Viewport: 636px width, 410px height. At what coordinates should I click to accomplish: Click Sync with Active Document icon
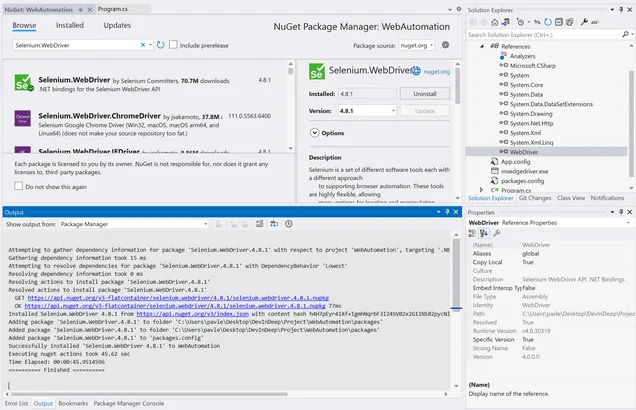tap(537, 22)
